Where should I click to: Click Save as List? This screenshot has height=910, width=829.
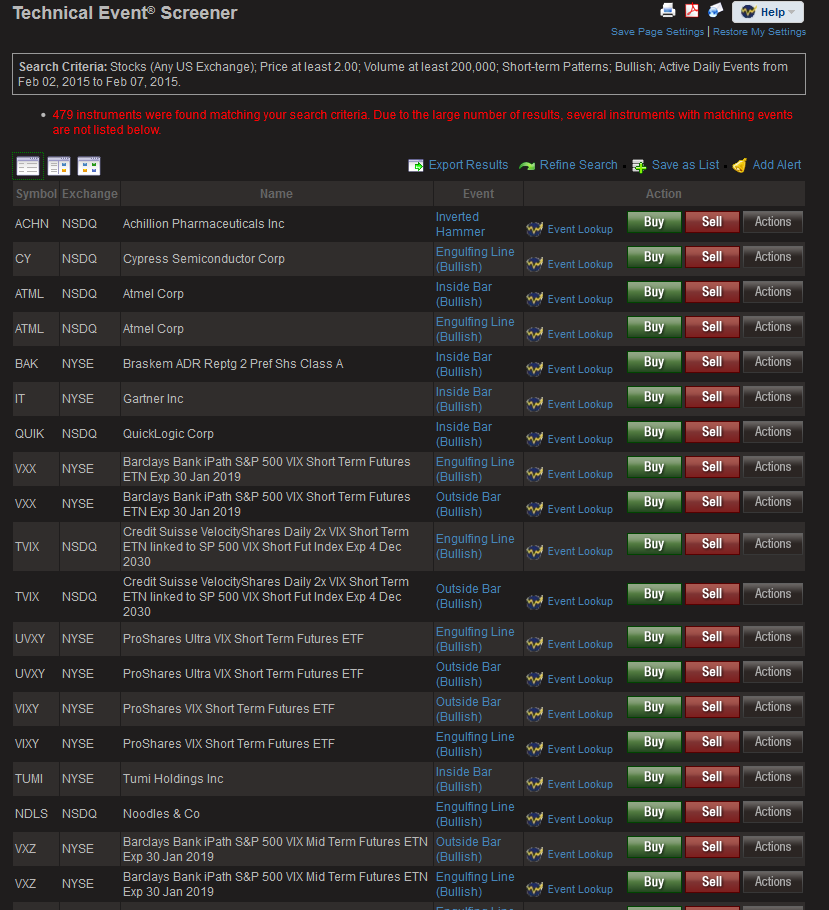point(685,165)
